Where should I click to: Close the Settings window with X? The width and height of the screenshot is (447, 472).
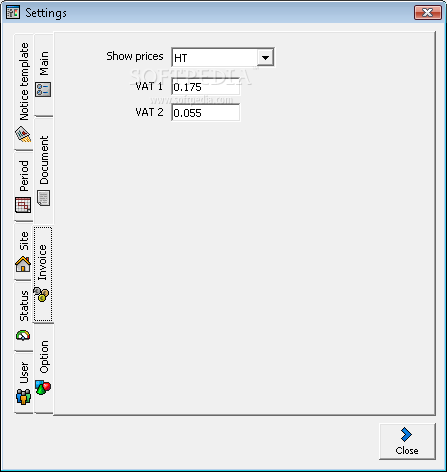(428, 13)
